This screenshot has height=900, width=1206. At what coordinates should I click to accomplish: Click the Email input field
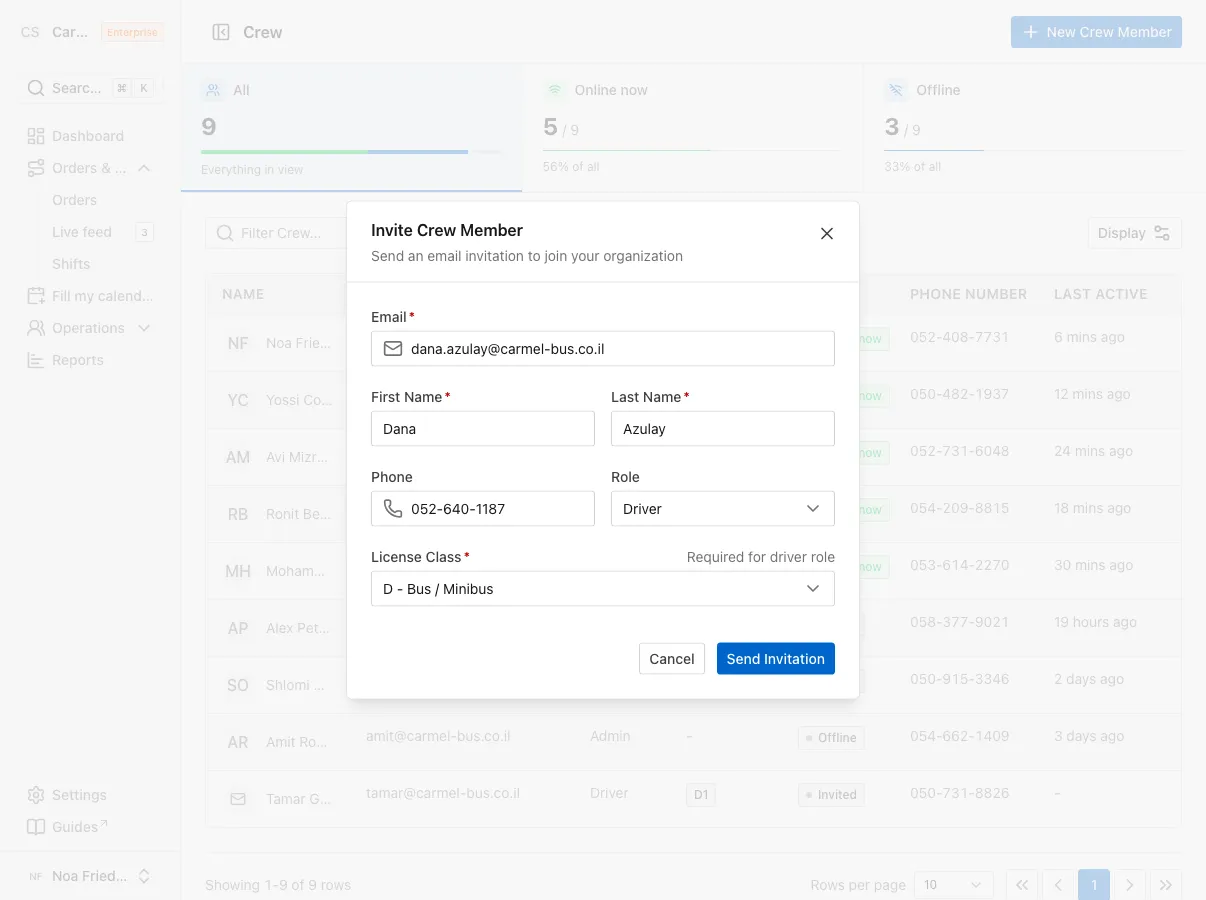point(603,349)
